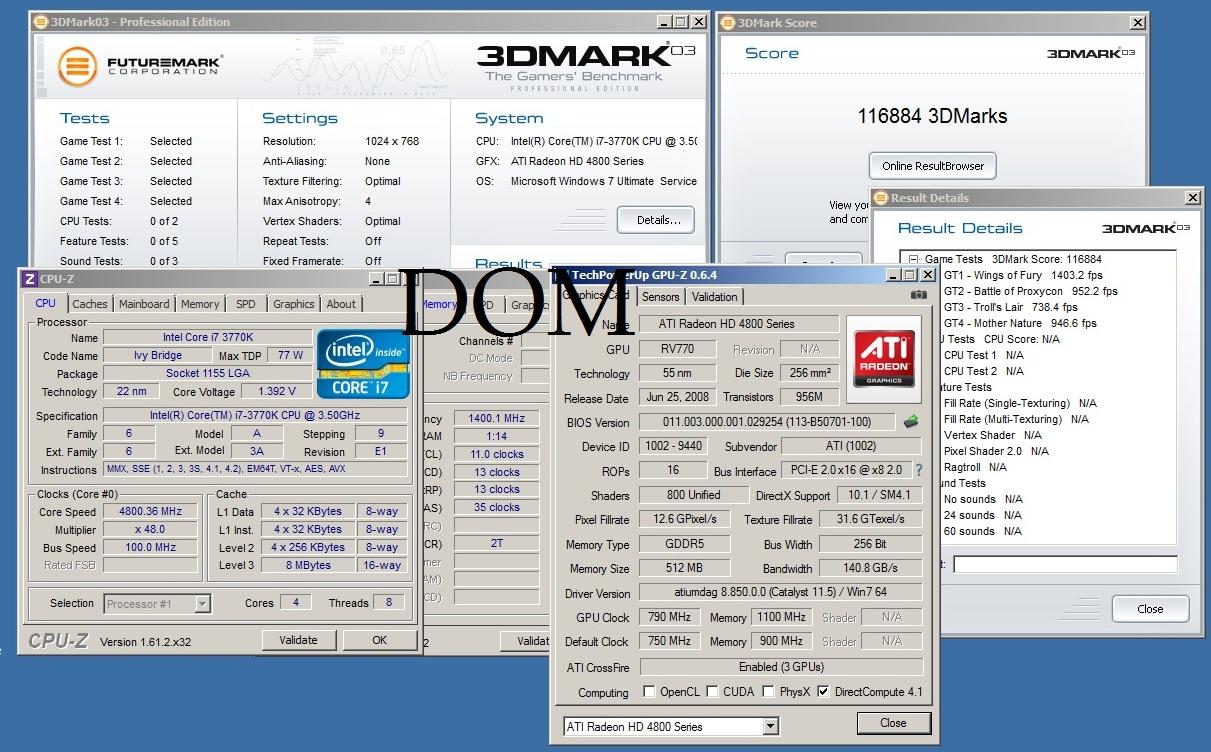1211x752 pixels.
Task: Click the Ragtroll result row
Action: tap(975, 467)
